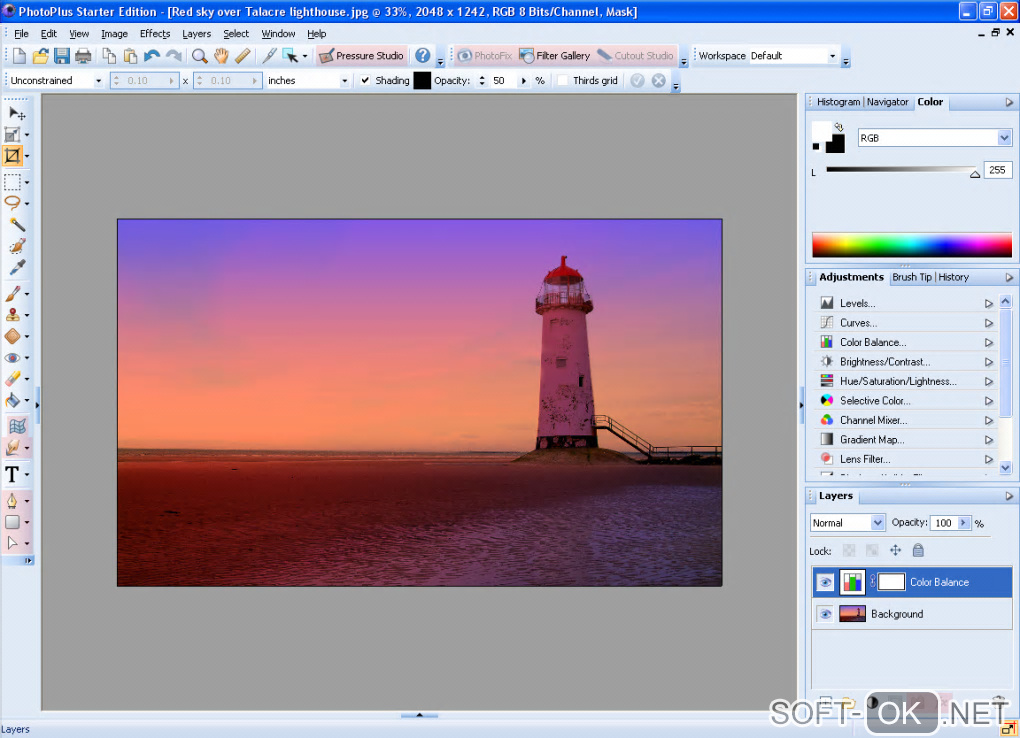Uncheck the Shading checkbox
This screenshot has height=738, width=1020.
[x=365, y=80]
